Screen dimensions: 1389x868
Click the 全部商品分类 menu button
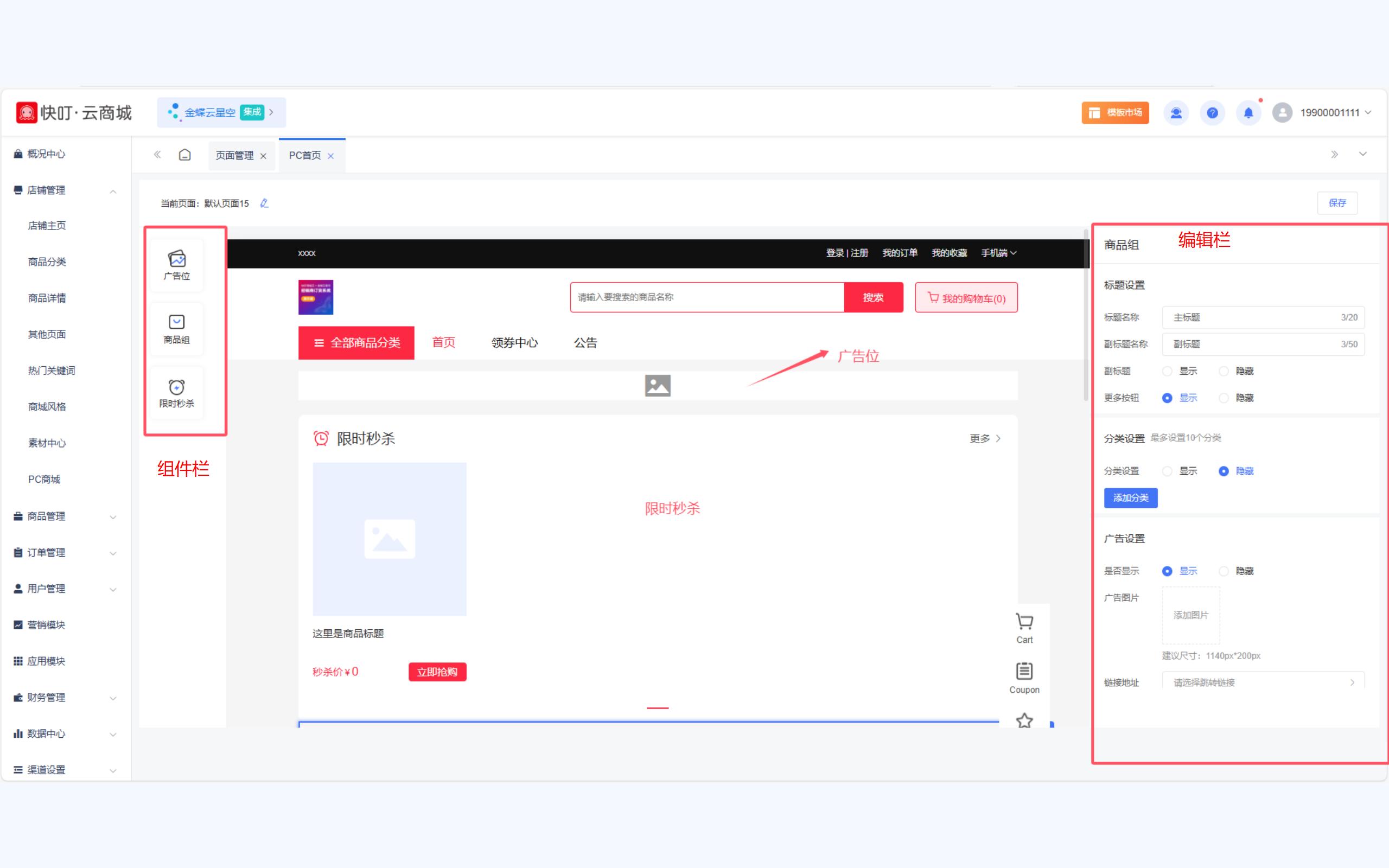(x=356, y=343)
